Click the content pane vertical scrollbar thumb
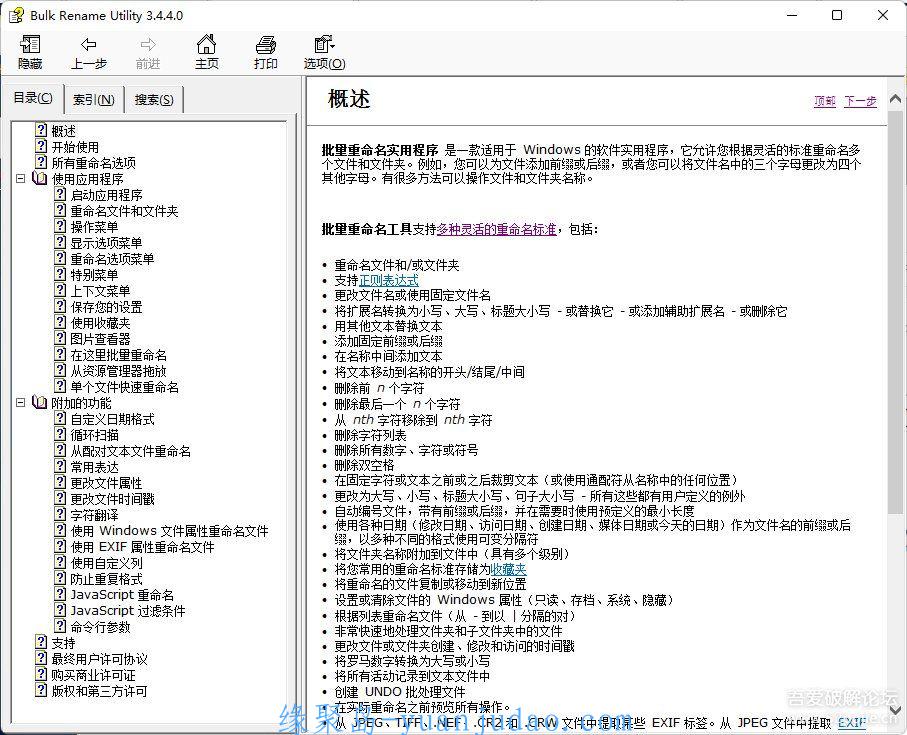Screen dimensions: 907x735 [x=895, y=311]
